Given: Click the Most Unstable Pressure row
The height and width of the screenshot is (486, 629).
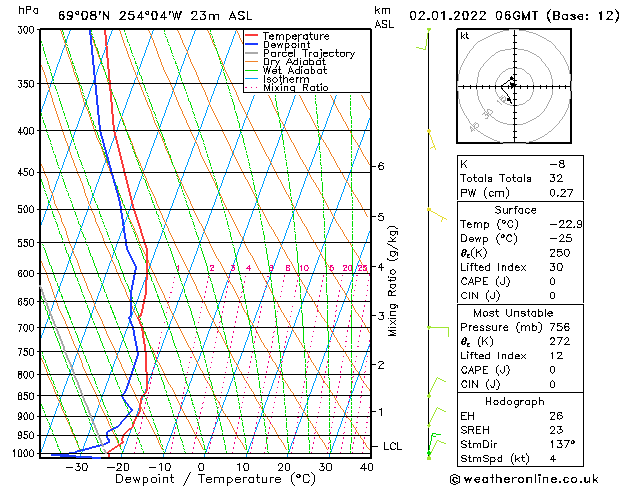Looking at the screenshot, I should pos(520,327).
